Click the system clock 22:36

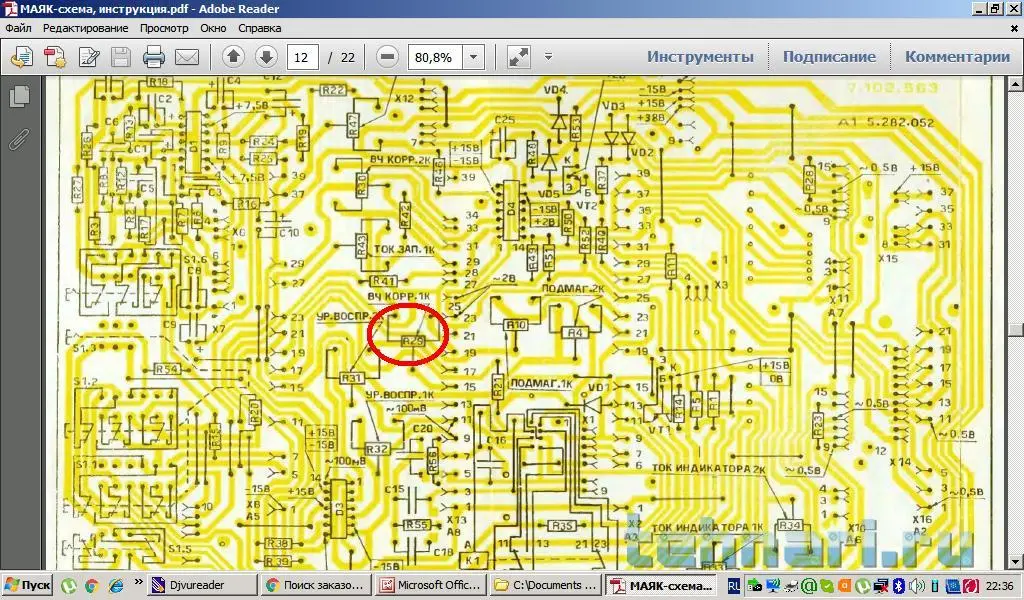pyautogui.click(x=1000, y=586)
